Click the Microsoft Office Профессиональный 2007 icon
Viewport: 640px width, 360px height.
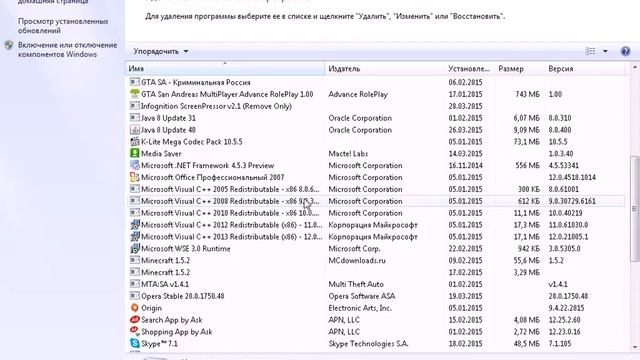click(x=135, y=177)
